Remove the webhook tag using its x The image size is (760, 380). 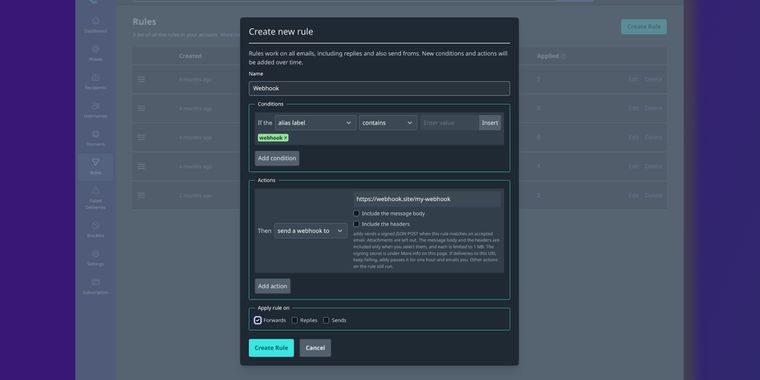click(x=285, y=138)
